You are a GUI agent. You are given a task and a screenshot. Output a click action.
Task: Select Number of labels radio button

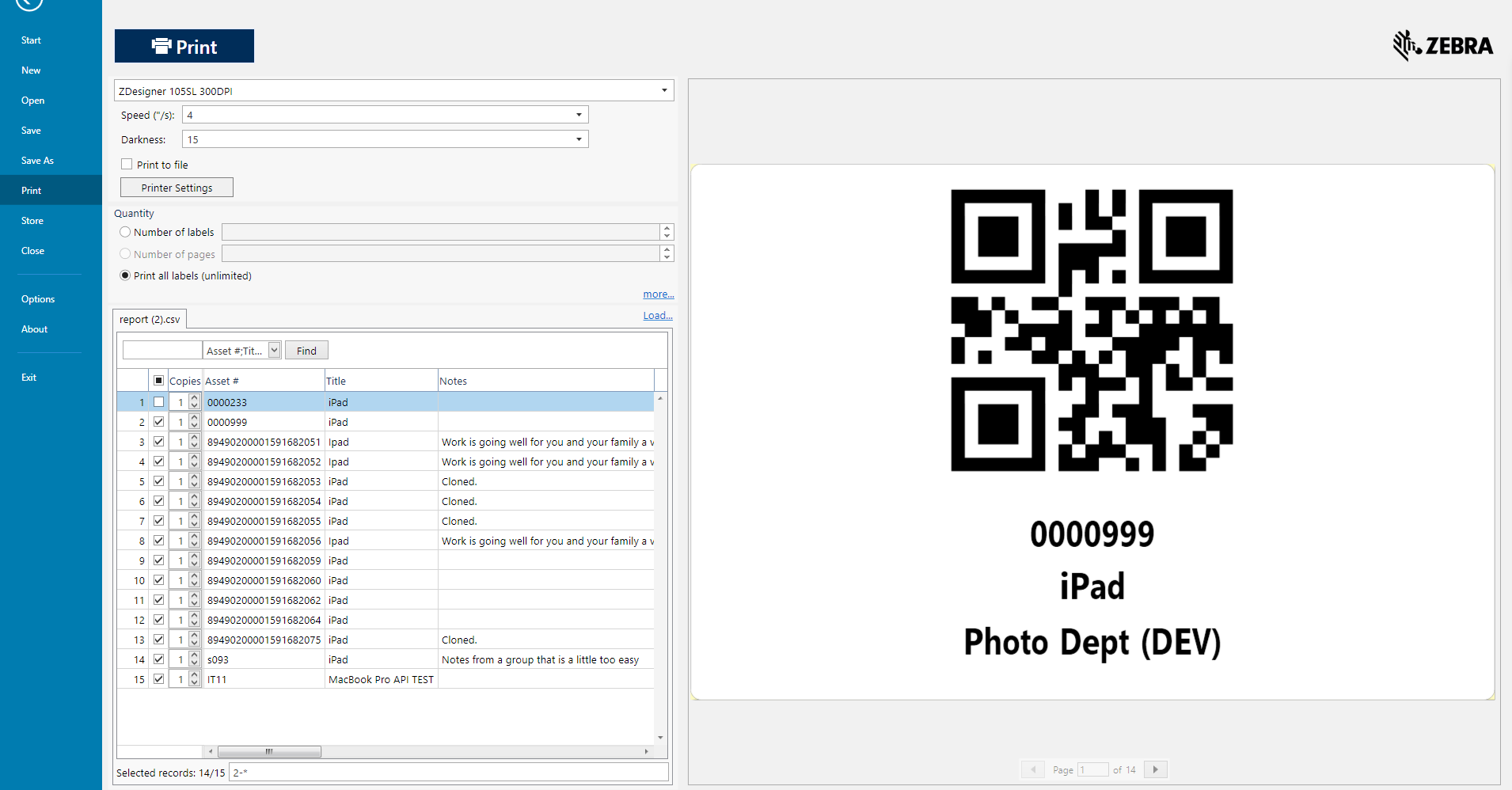coord(125,232)
